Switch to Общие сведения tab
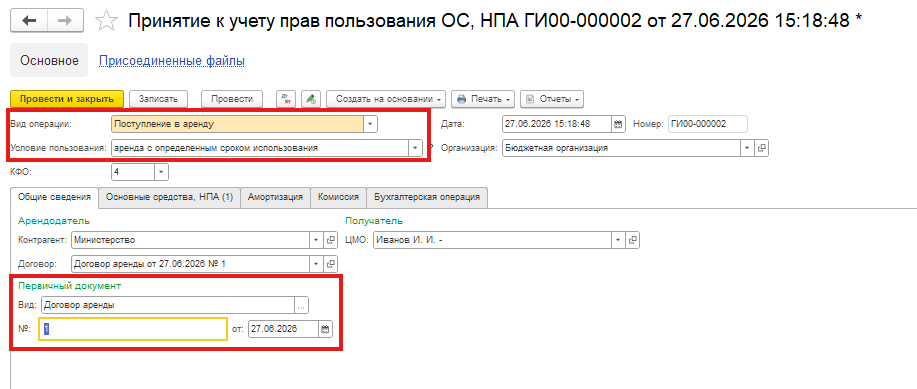Screen dimensions: 917x389 (x=54, y=197)
